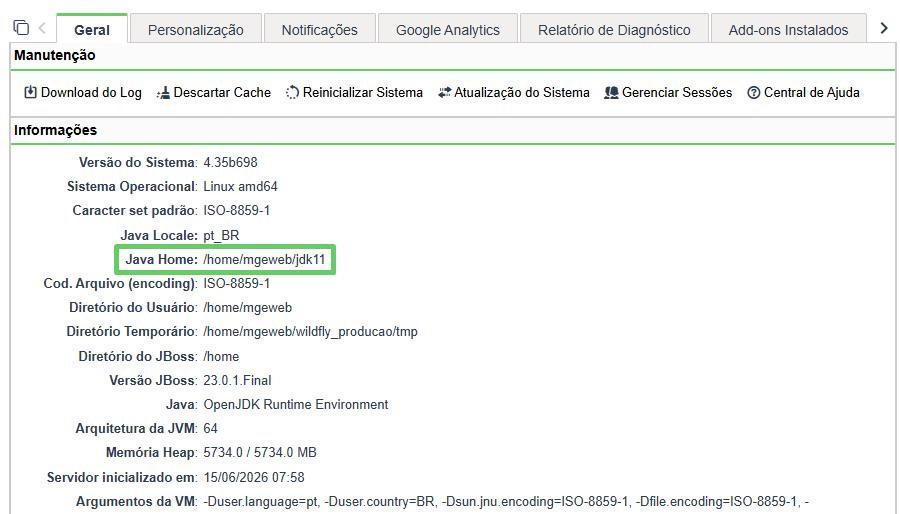The height and width of the screenshot is (514, 900).
Task: Click the Argumentos da VM value text
Action: [x=506, y=501]
